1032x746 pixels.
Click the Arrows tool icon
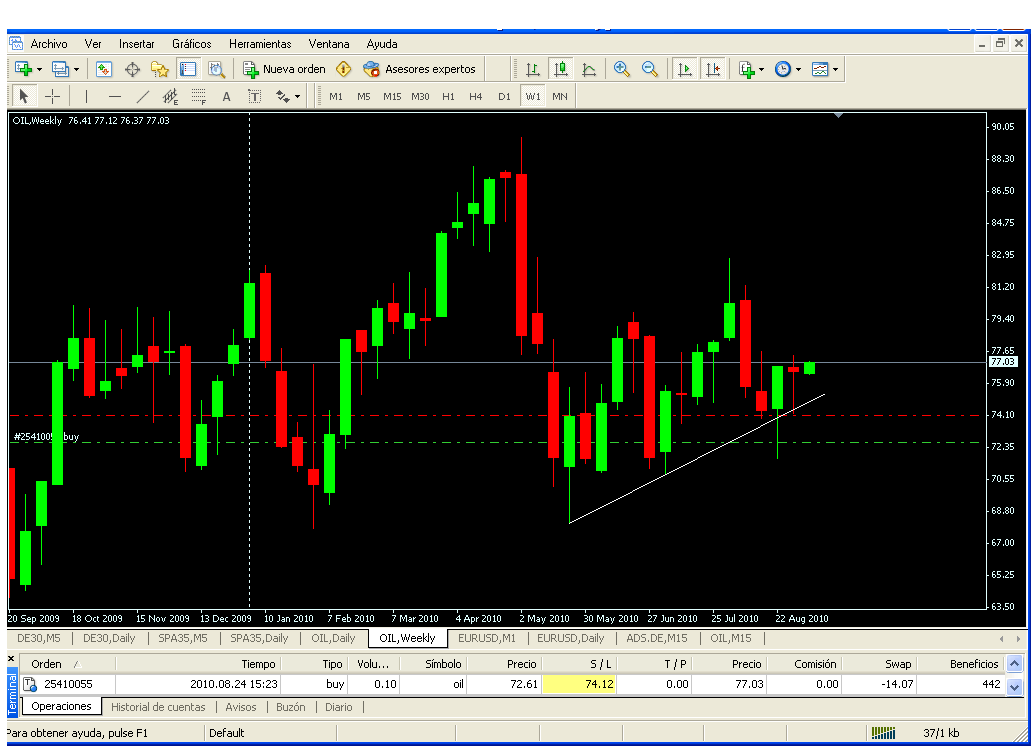[283, 96]
